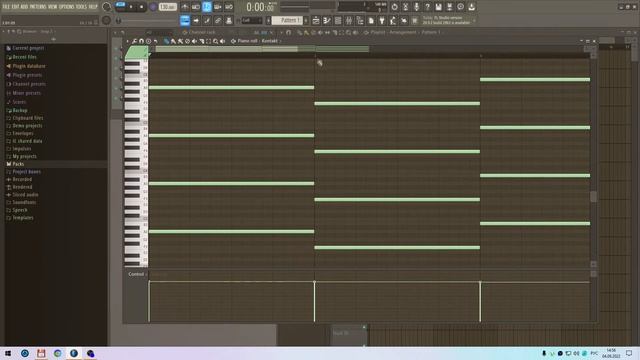
Task: Open the mixer view icon
Action: (x=349, y=20)
